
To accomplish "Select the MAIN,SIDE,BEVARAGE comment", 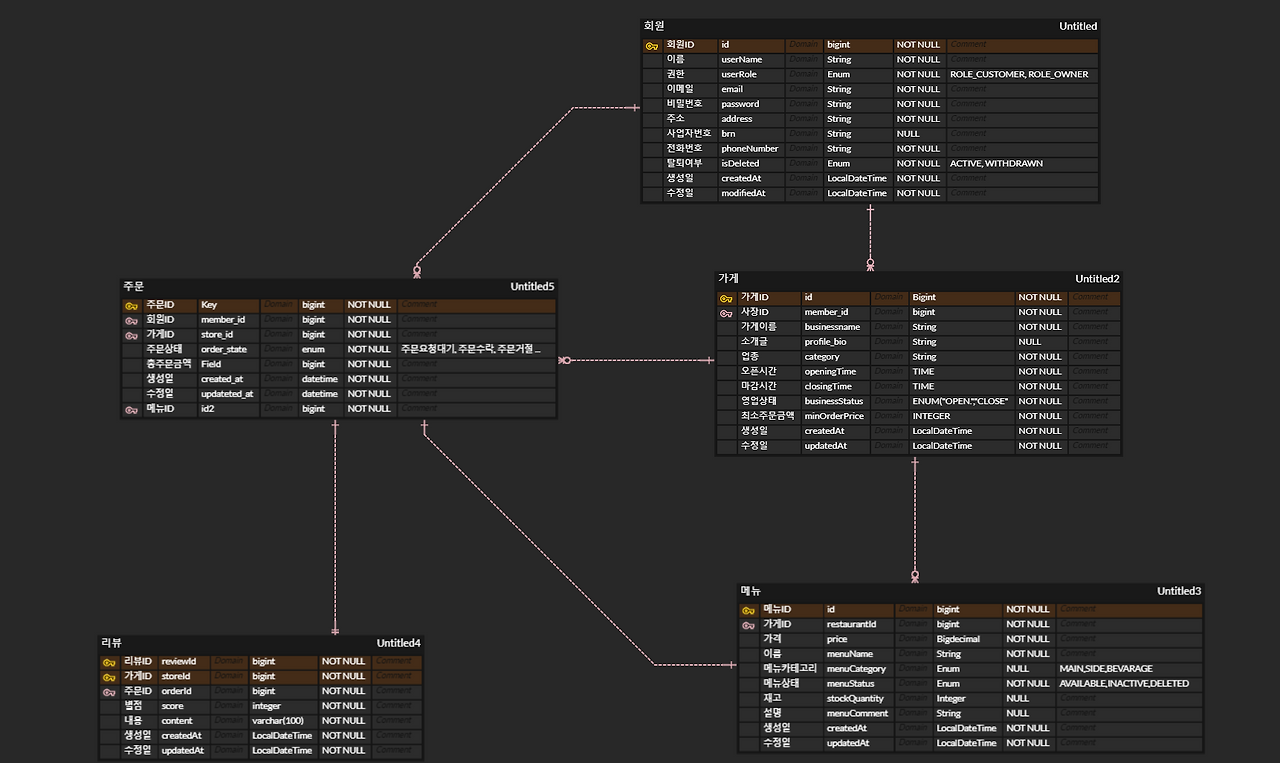I will pyautogui.click(x=1106, y=669).
